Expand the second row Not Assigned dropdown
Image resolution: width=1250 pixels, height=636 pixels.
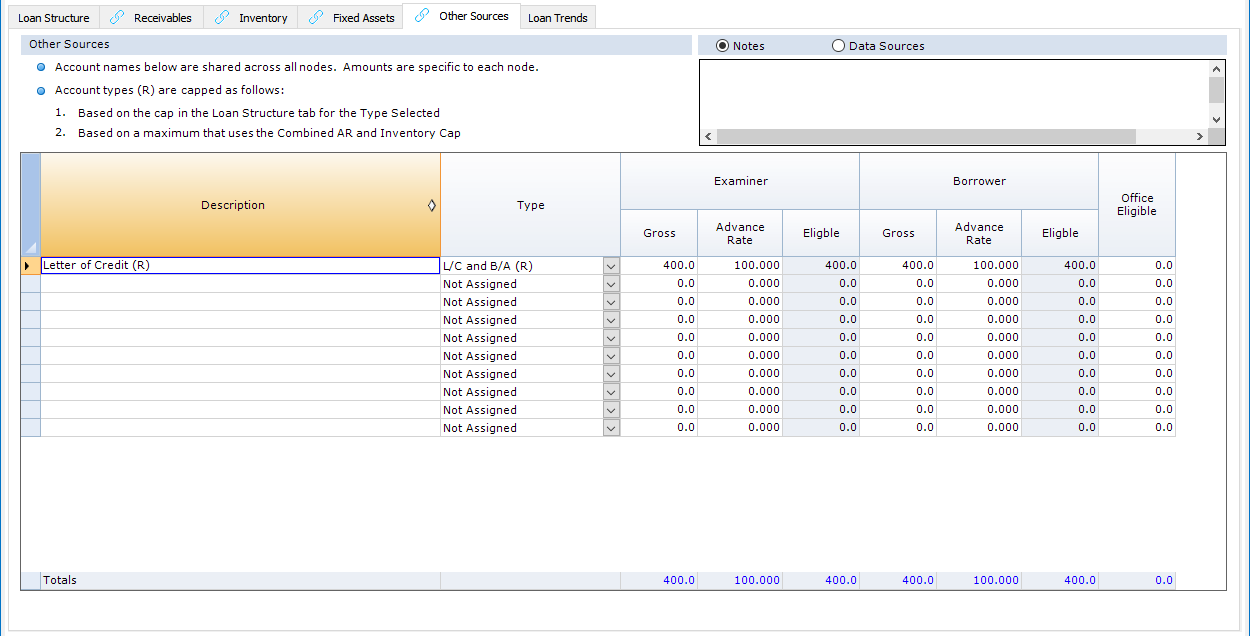[611, 284]
